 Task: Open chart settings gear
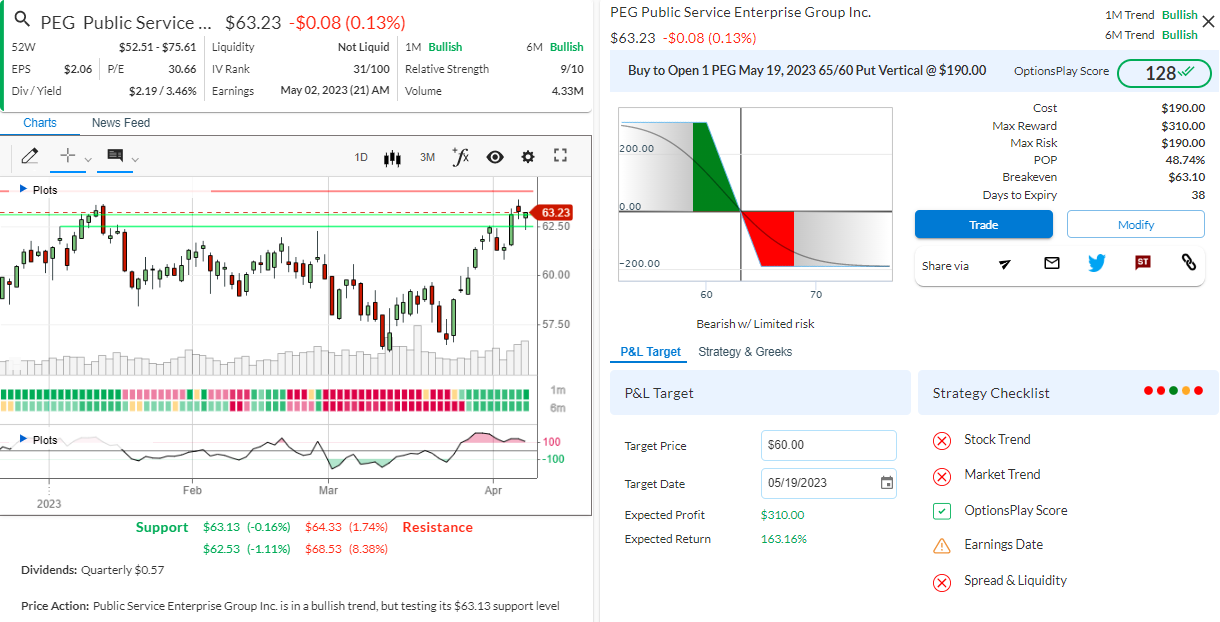pyautogui.click(x=528, y=157)
